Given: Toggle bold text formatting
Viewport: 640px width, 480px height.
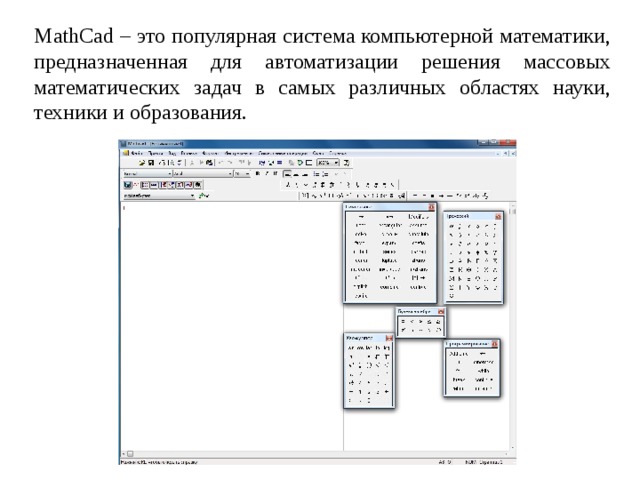Looking at the screenshot, I should point(258,173).
